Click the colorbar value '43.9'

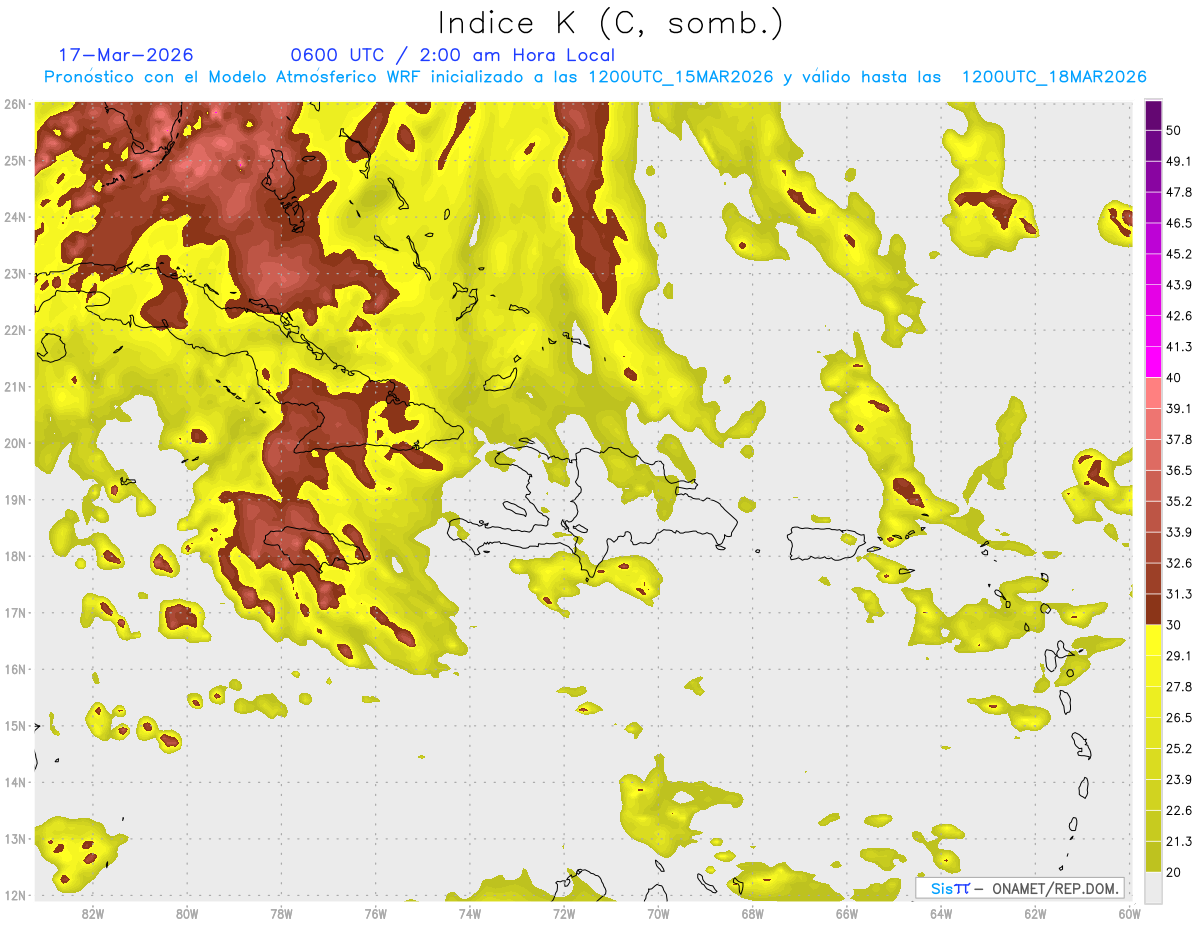1178,285
